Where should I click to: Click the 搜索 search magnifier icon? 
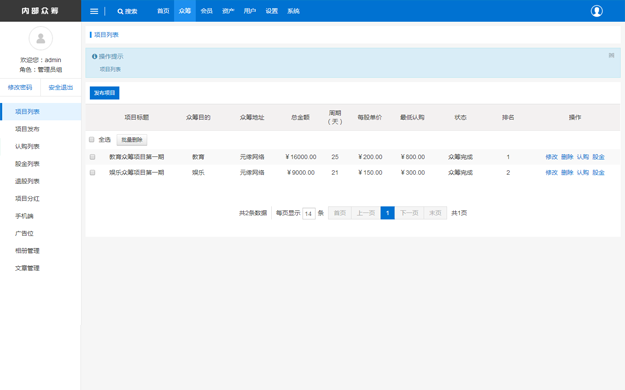tap(120, 12)
